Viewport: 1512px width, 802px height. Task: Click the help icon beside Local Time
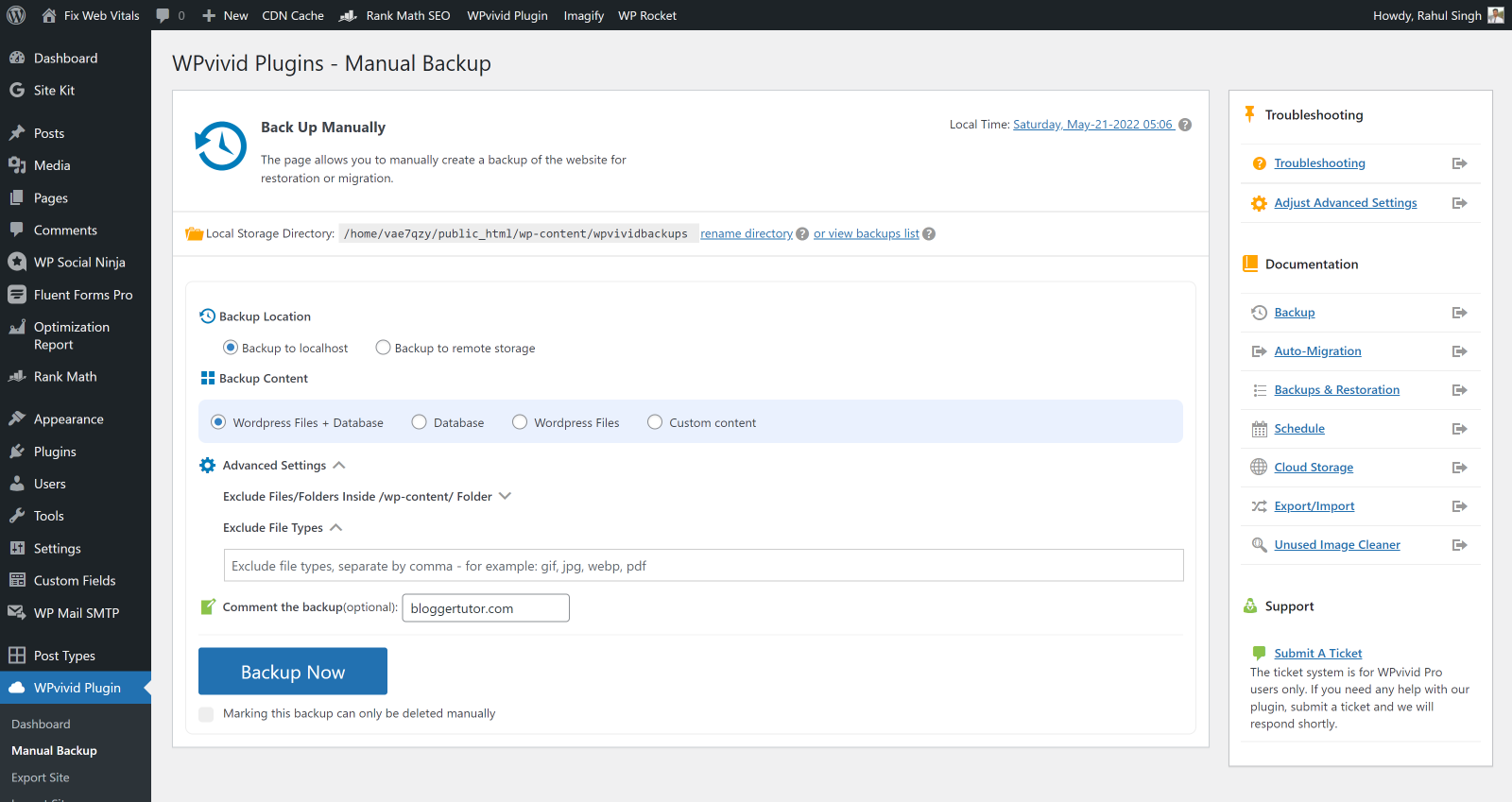click(1185, 125)
